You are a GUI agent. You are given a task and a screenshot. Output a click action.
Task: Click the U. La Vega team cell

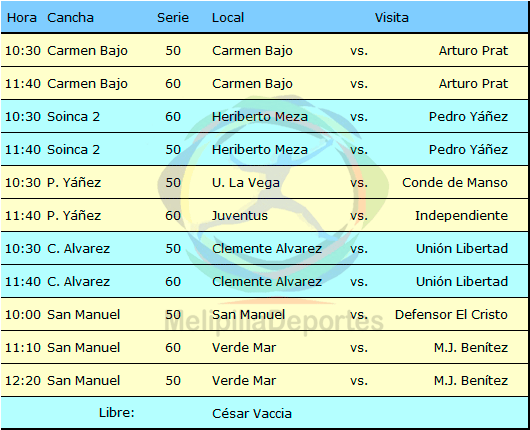tap(246, 183)
